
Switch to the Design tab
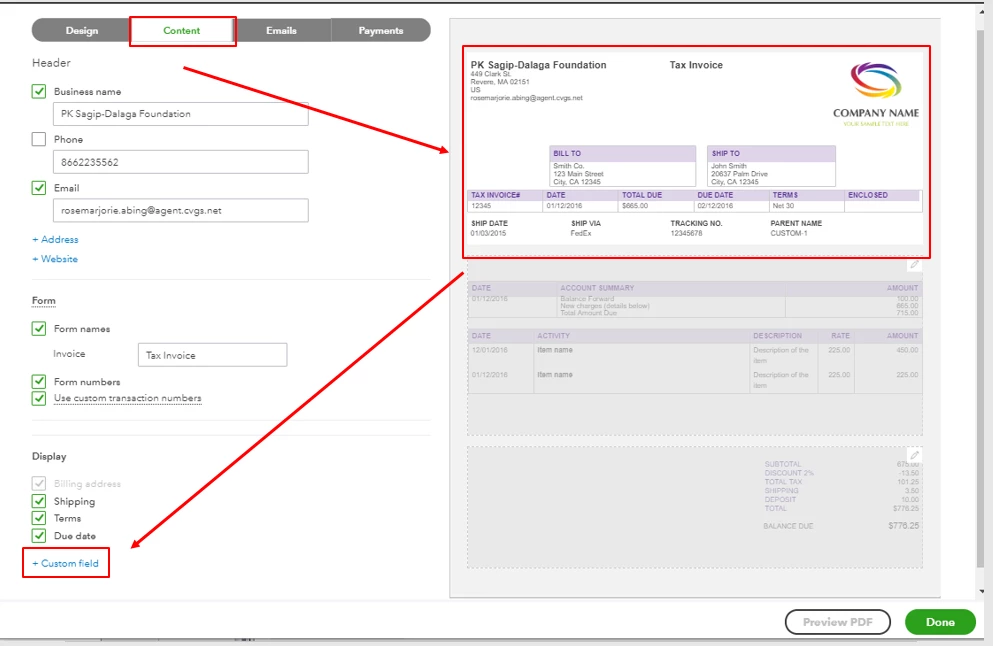pos(82,30)
